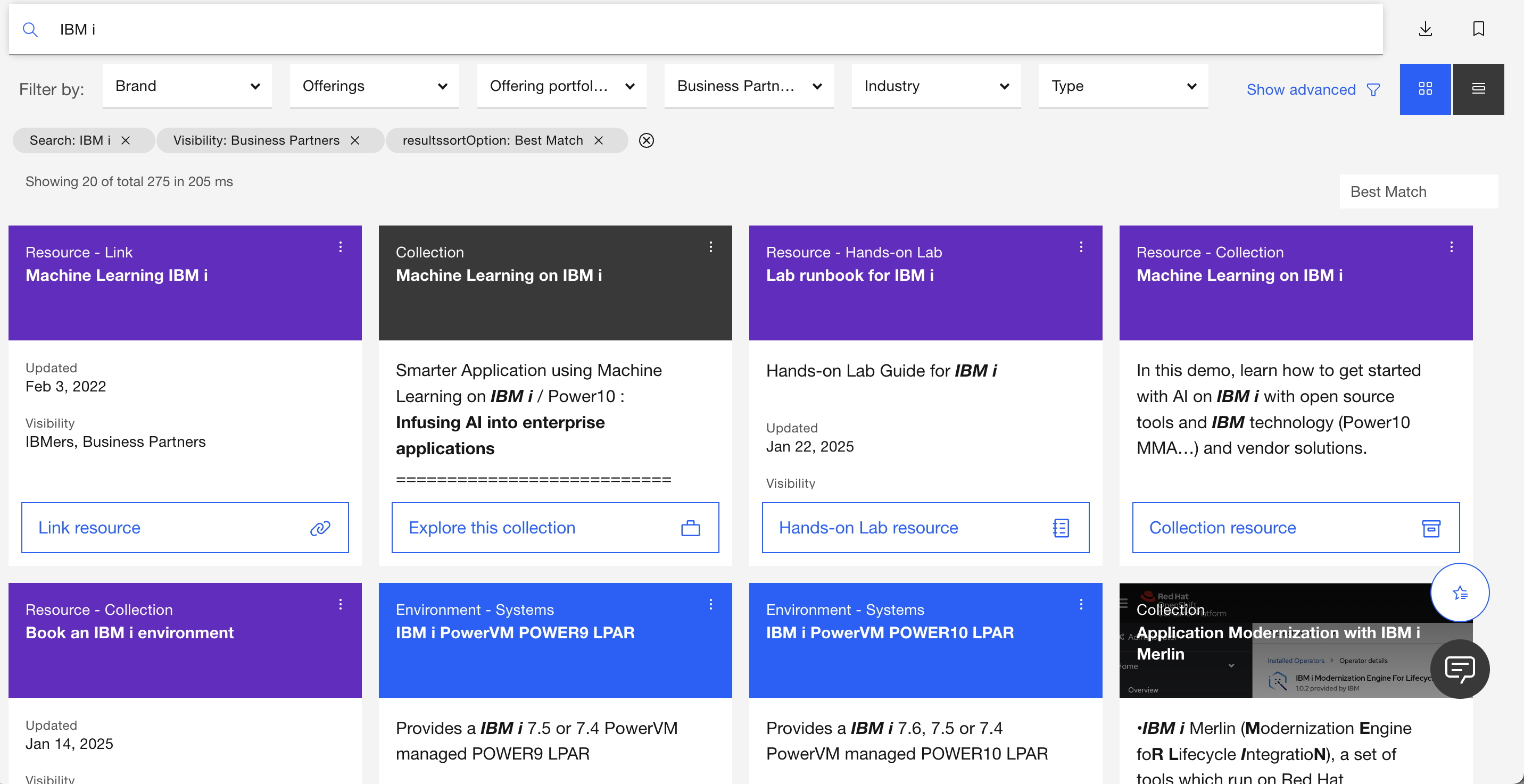Open the Brand filter dropdown
Viewport: 1524px width, 784px height.
[x=187, y=86]
